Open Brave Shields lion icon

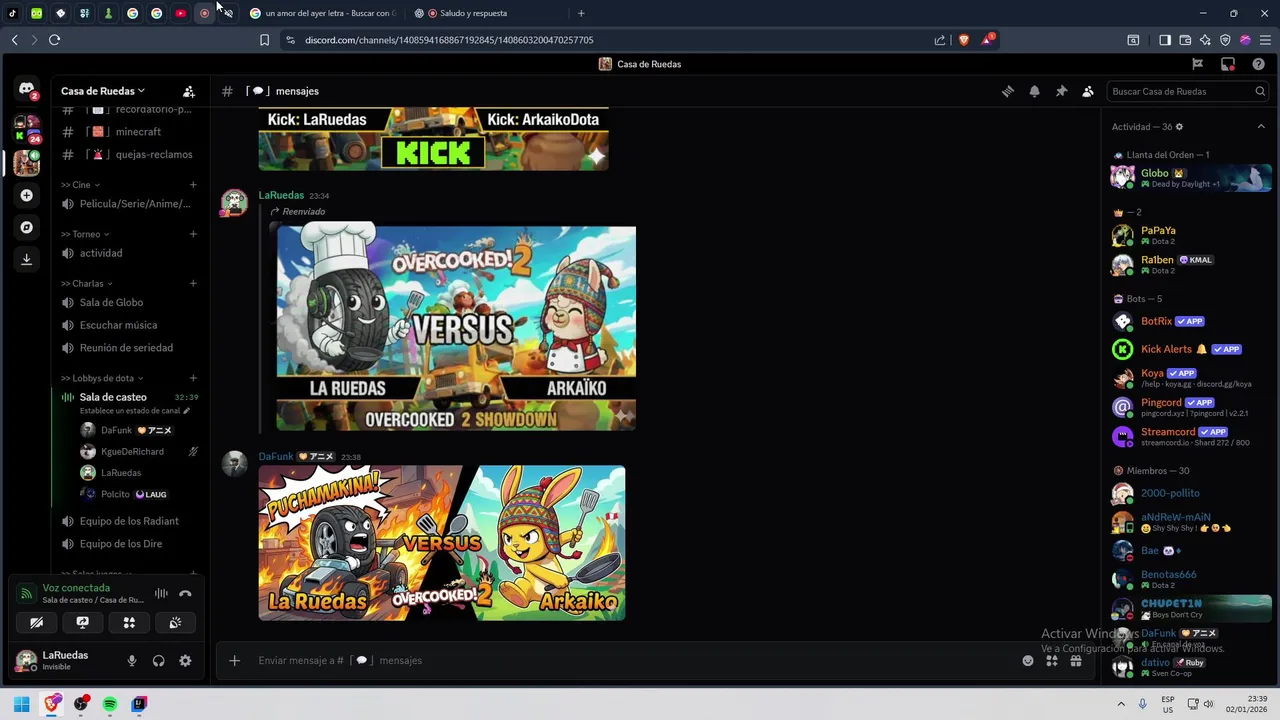tap(964, 40)
